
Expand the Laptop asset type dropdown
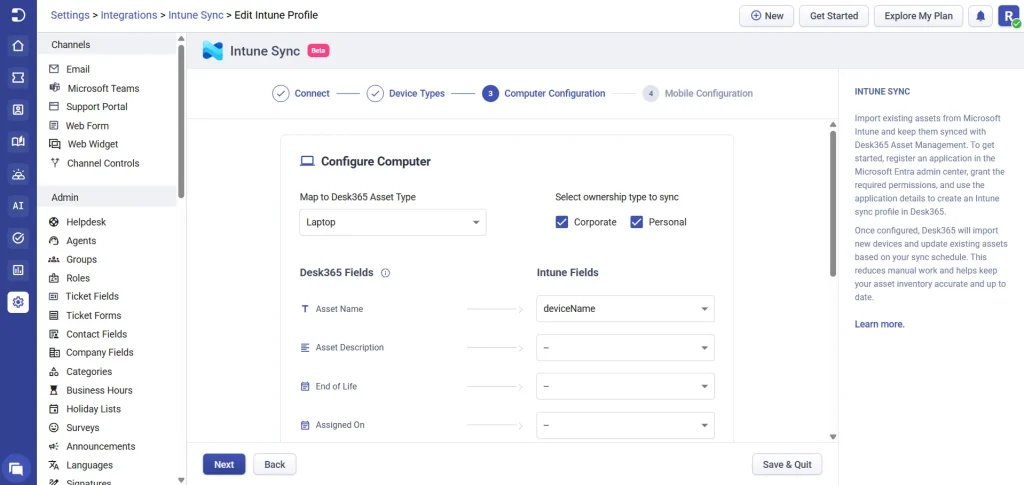(392, 223)
